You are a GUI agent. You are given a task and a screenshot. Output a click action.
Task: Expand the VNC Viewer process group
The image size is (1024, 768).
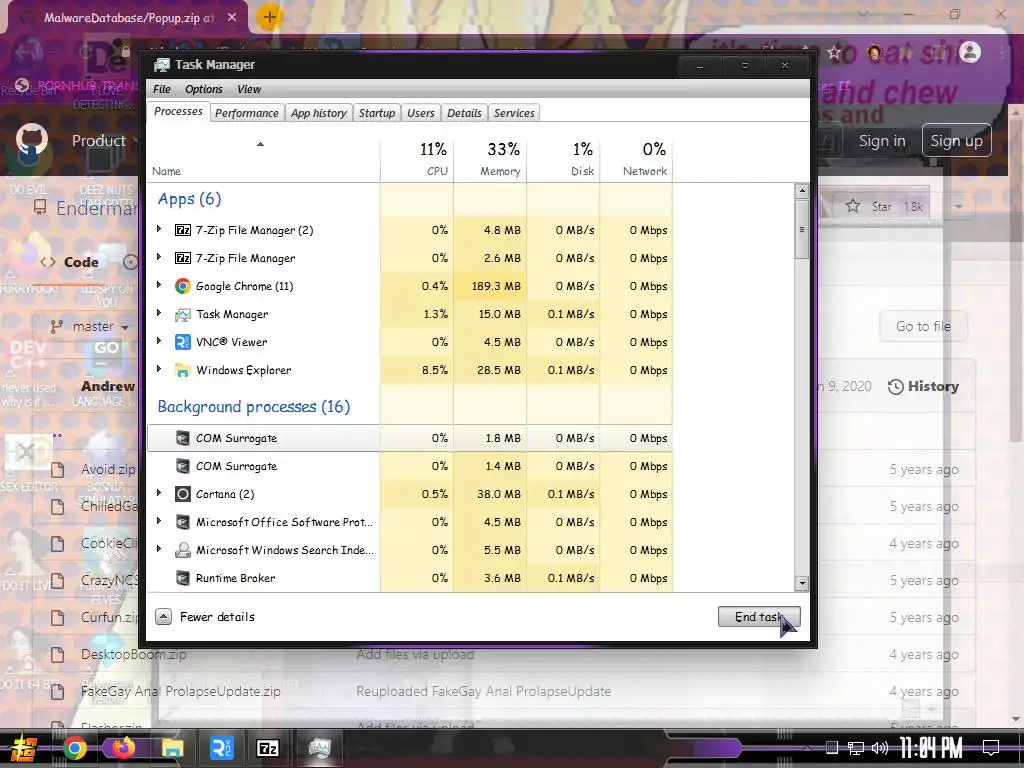(159, 341)
